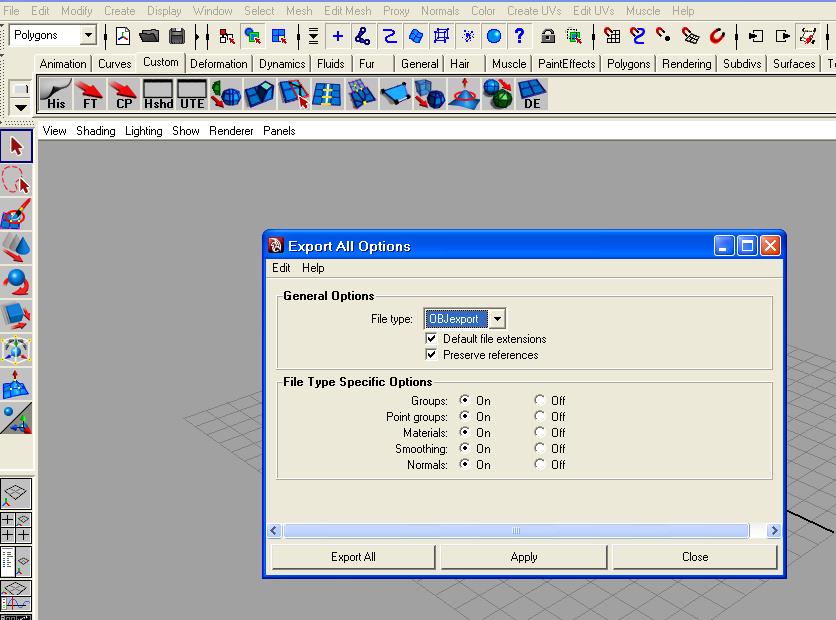This screenshot has width=836, height=620.
Task: Click the Select by hierarchy icon
Action: click(x=227, y=36)
